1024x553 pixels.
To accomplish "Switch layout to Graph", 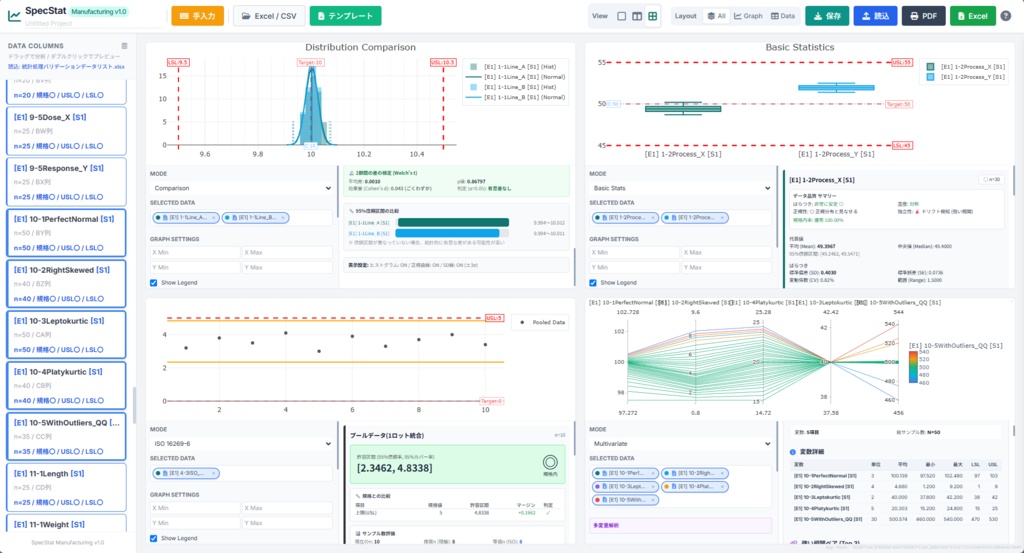I will [x=748, y=16].
